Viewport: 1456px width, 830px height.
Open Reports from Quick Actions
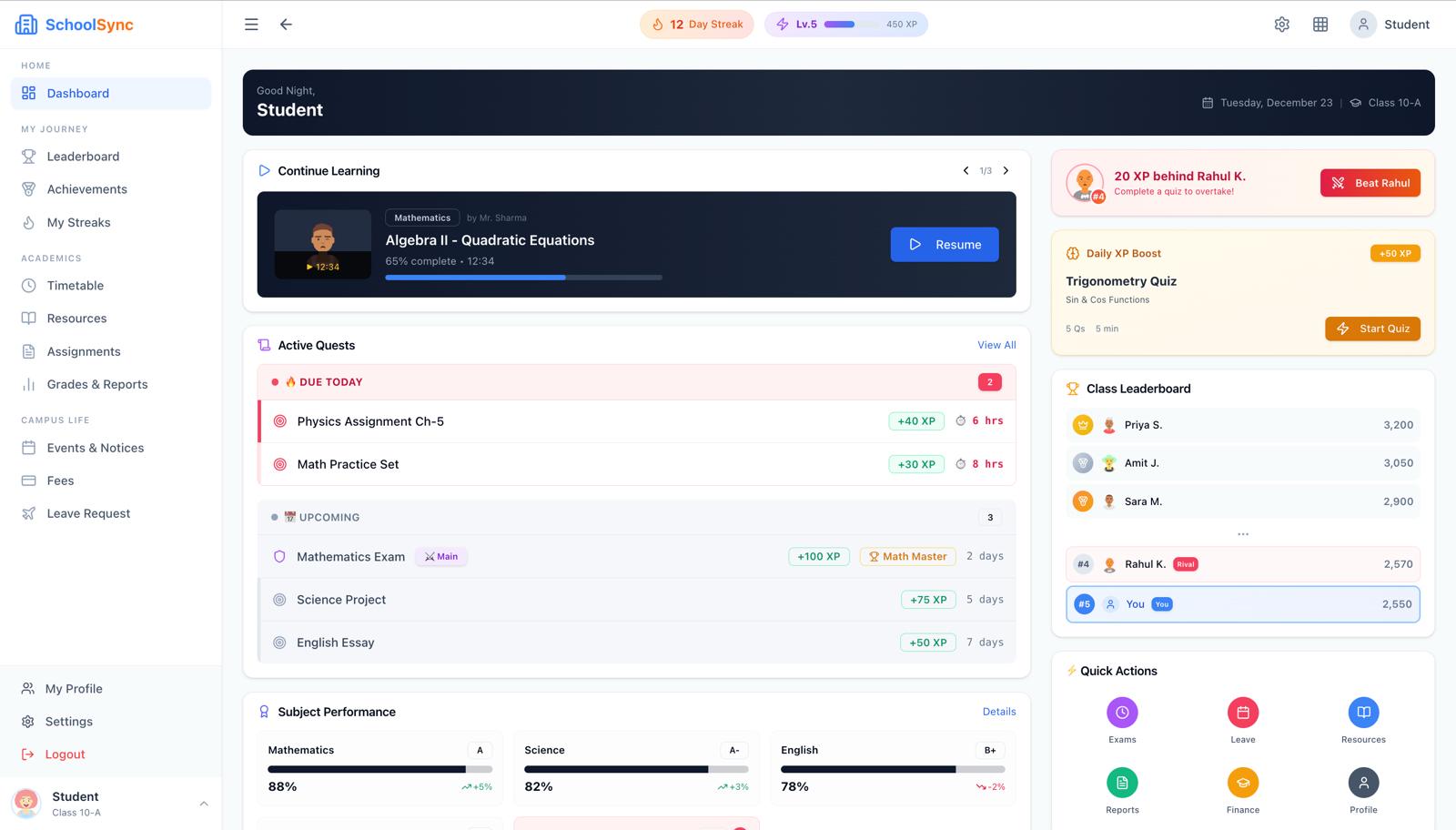(1122, 782)
